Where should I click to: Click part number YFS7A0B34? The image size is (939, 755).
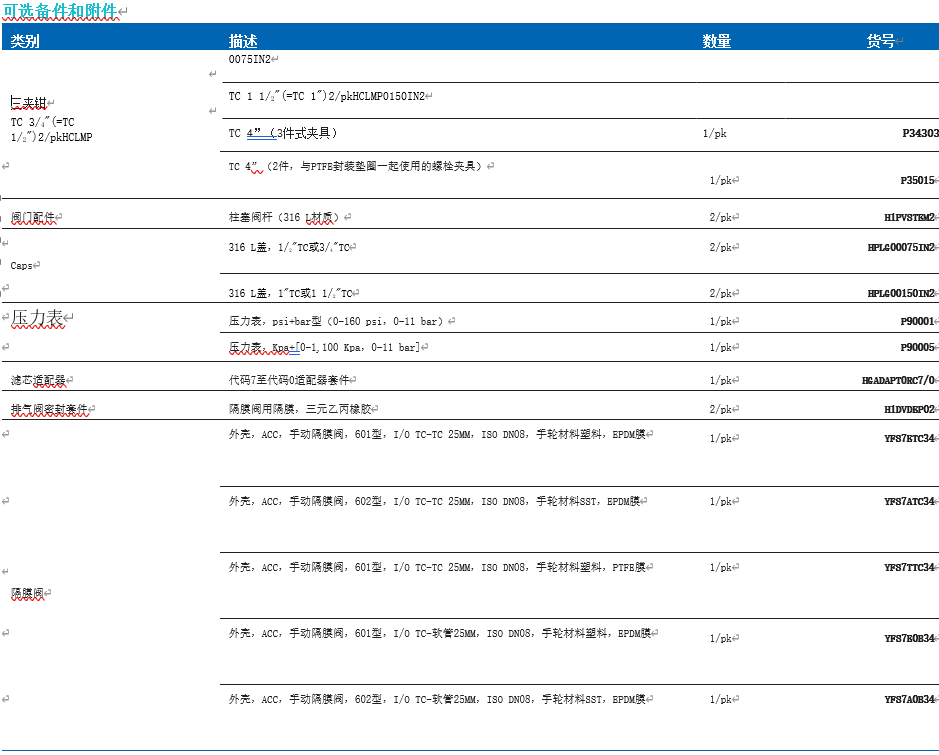(908, 699)
